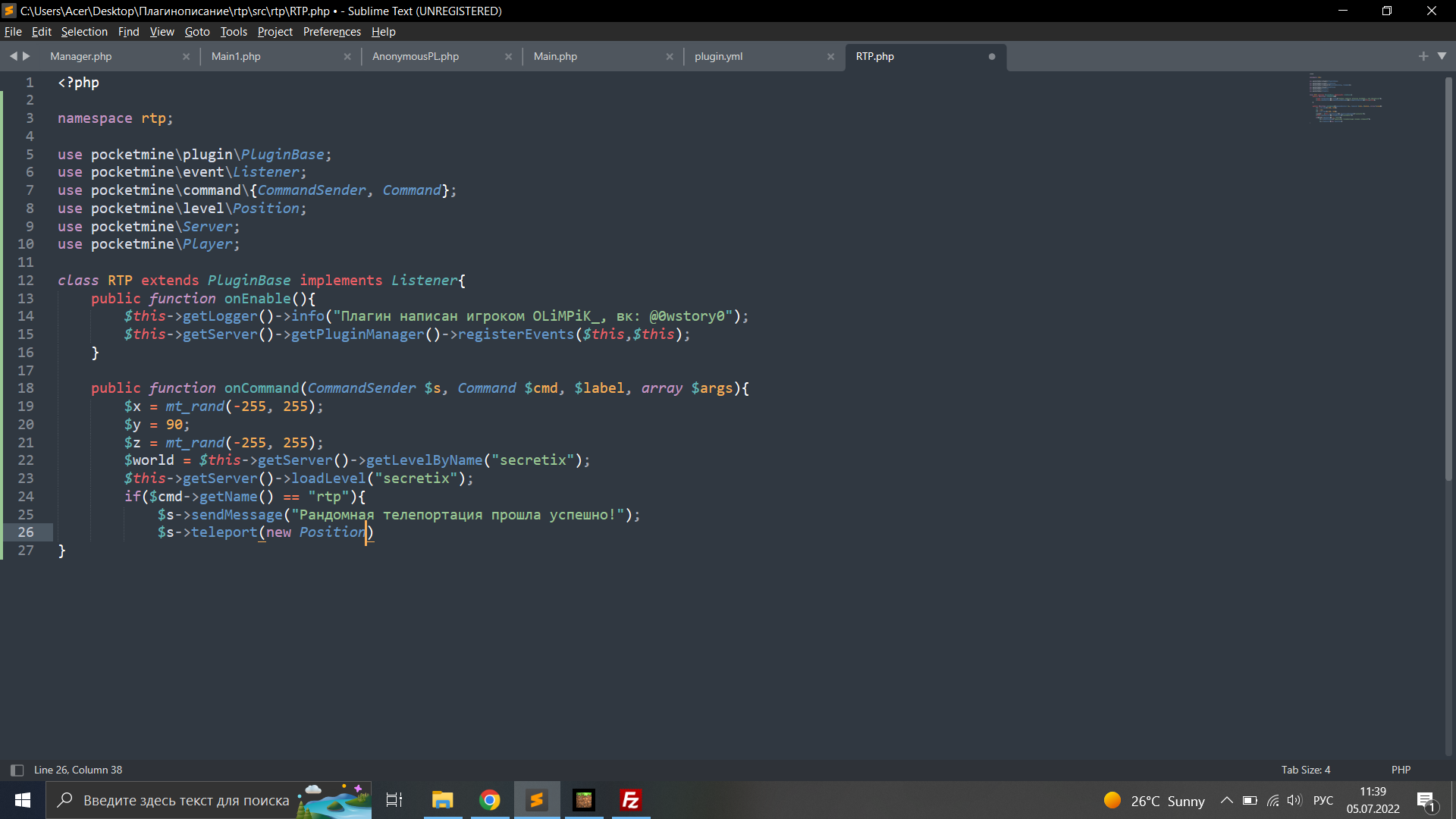Open Google Chrome from the taskbar

(490, 800)
